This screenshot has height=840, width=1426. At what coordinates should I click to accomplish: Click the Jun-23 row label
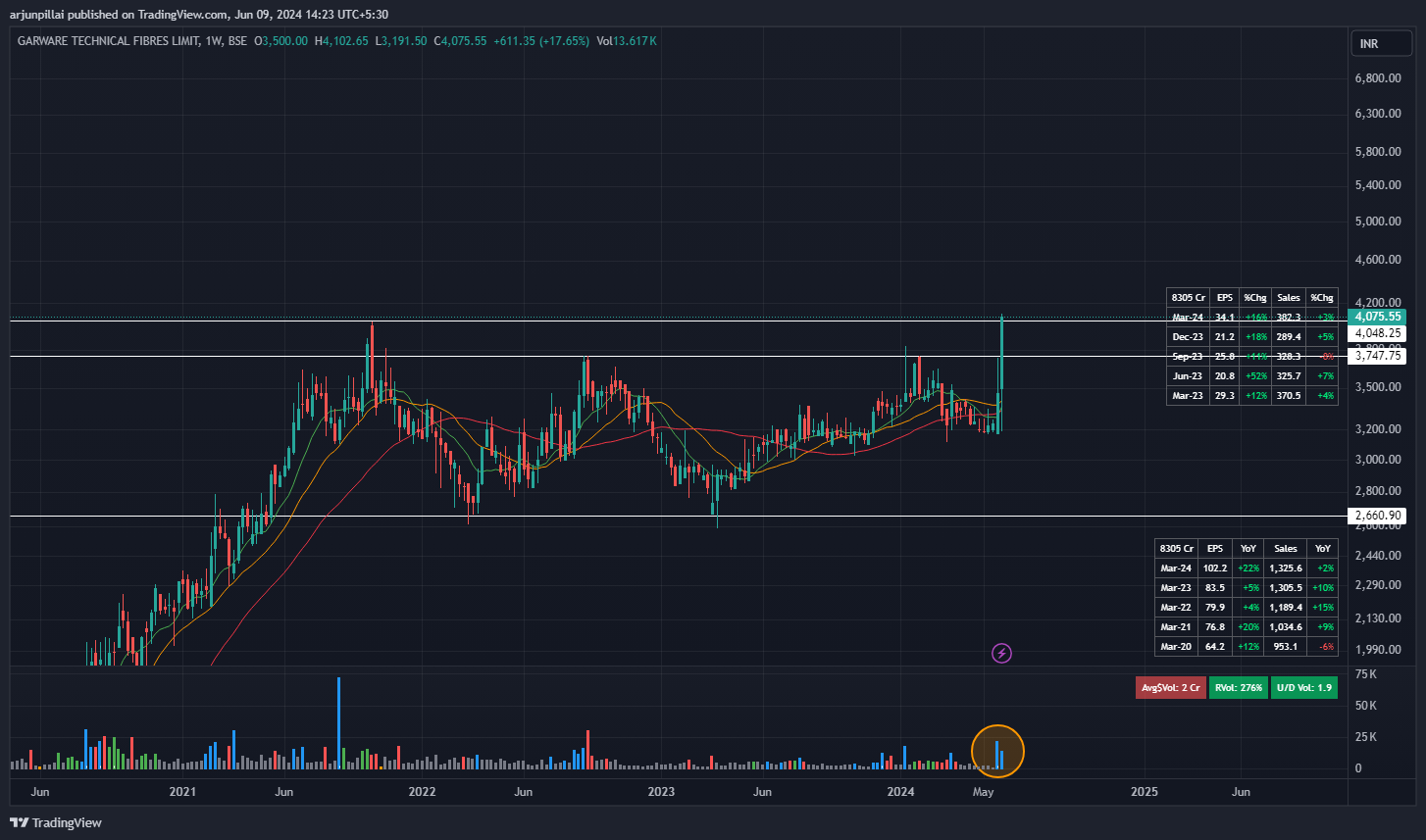tap(1187, 375)
